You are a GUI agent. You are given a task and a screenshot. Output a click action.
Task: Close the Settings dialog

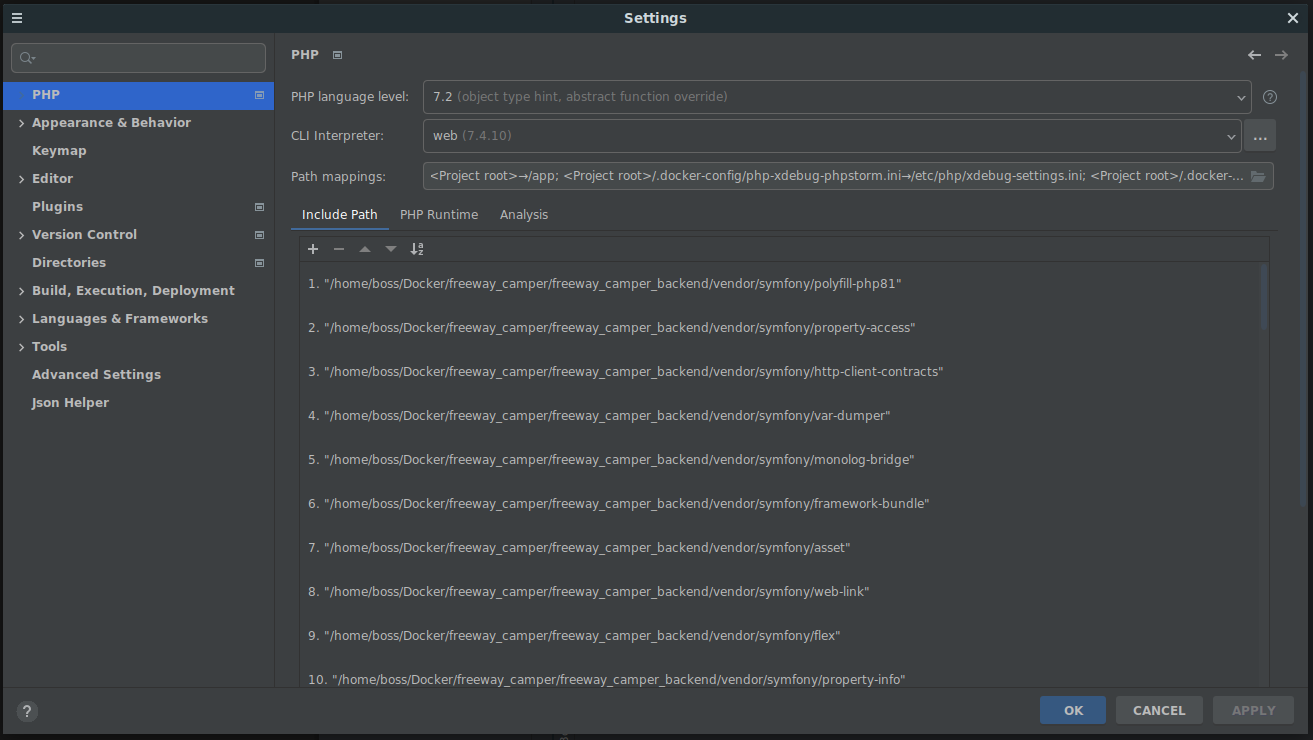click(1292, 18)
